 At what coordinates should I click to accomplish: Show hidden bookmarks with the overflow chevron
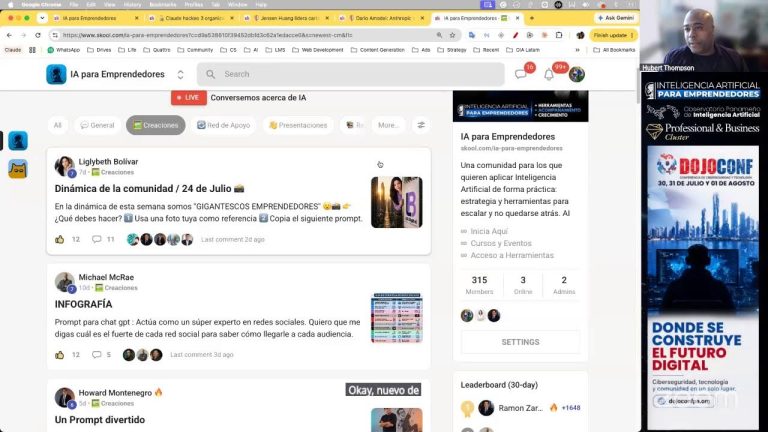(x=577, y=50)
